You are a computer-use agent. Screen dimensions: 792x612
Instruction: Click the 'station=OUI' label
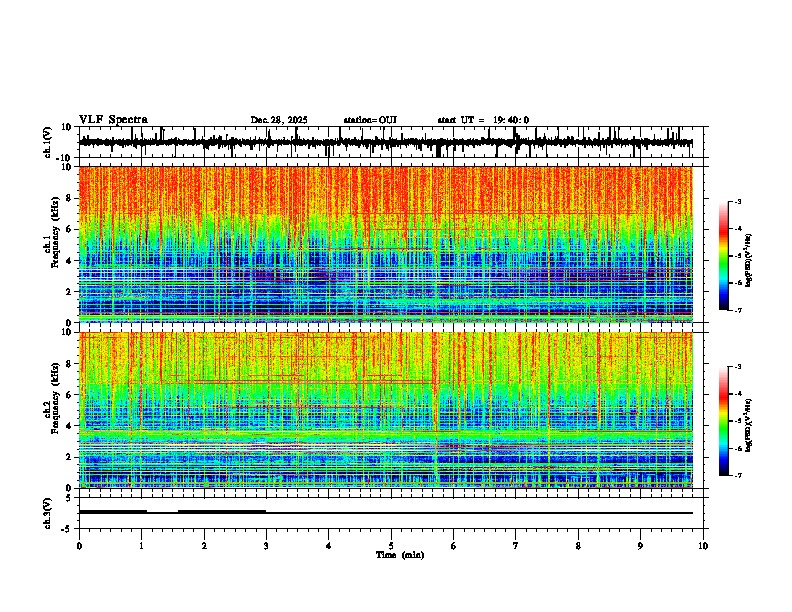pos(370,120)
